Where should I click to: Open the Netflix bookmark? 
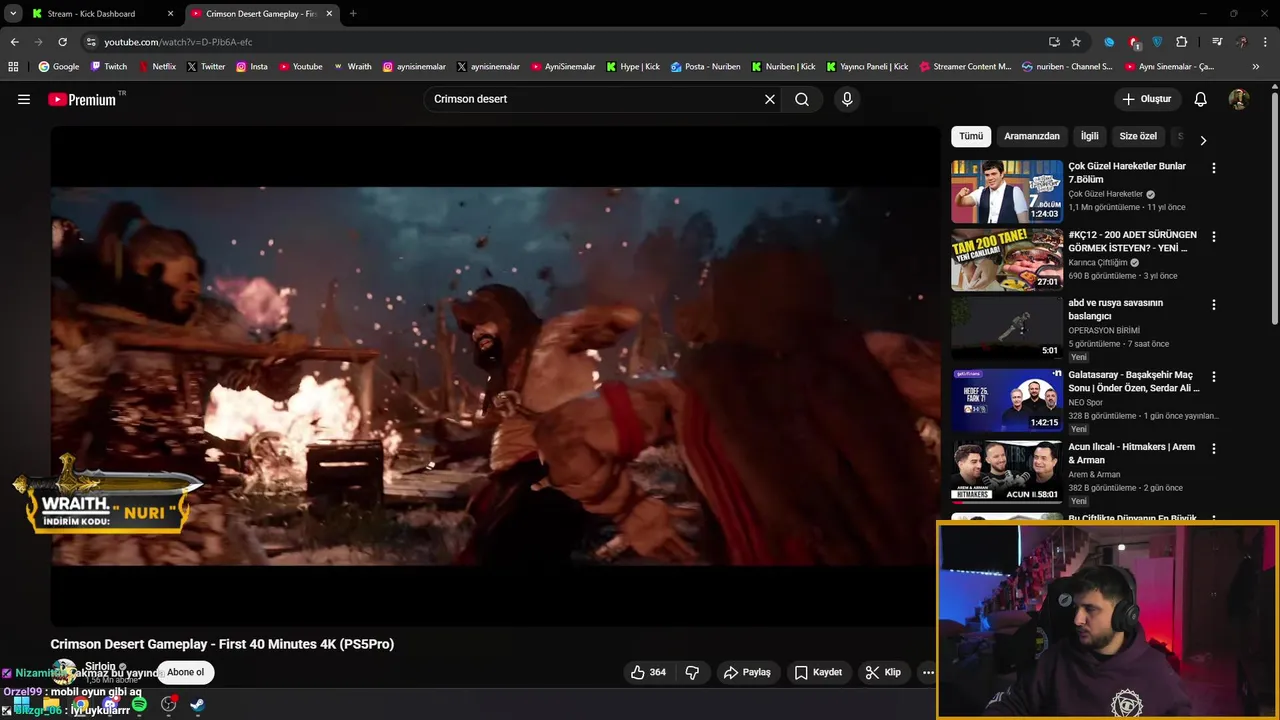click(x=157, y=67)
